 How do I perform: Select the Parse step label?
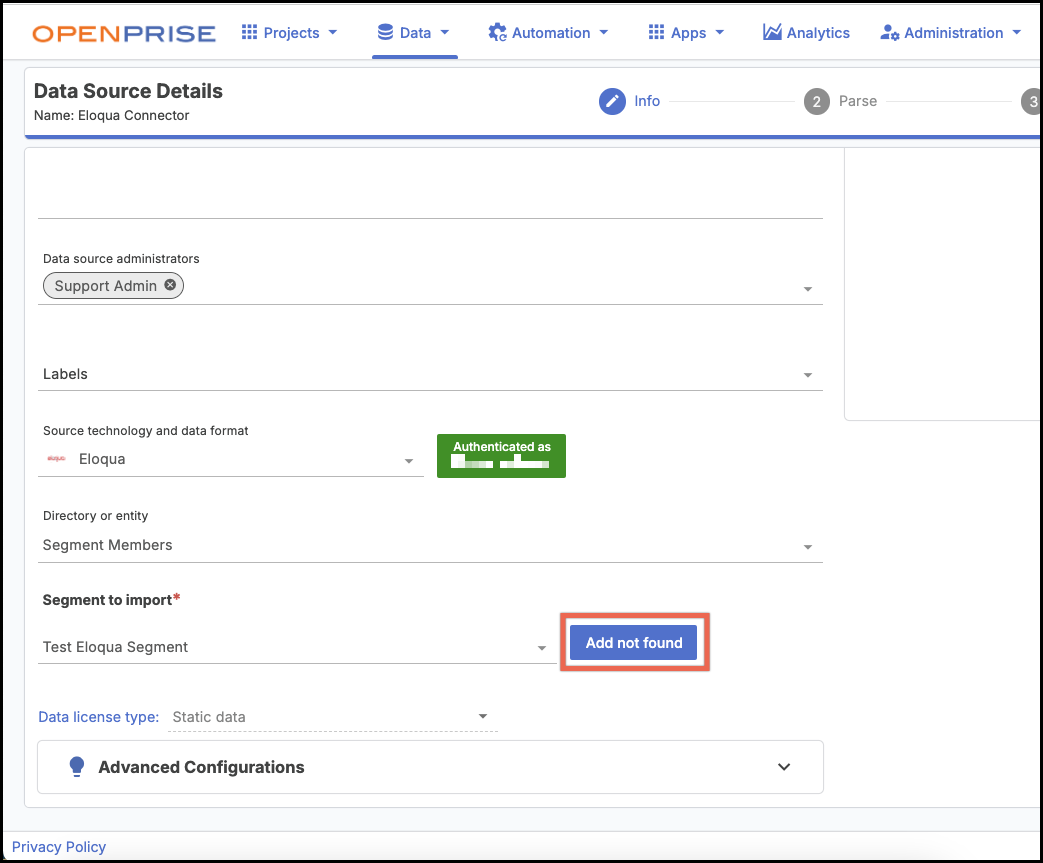pos(857,101)
